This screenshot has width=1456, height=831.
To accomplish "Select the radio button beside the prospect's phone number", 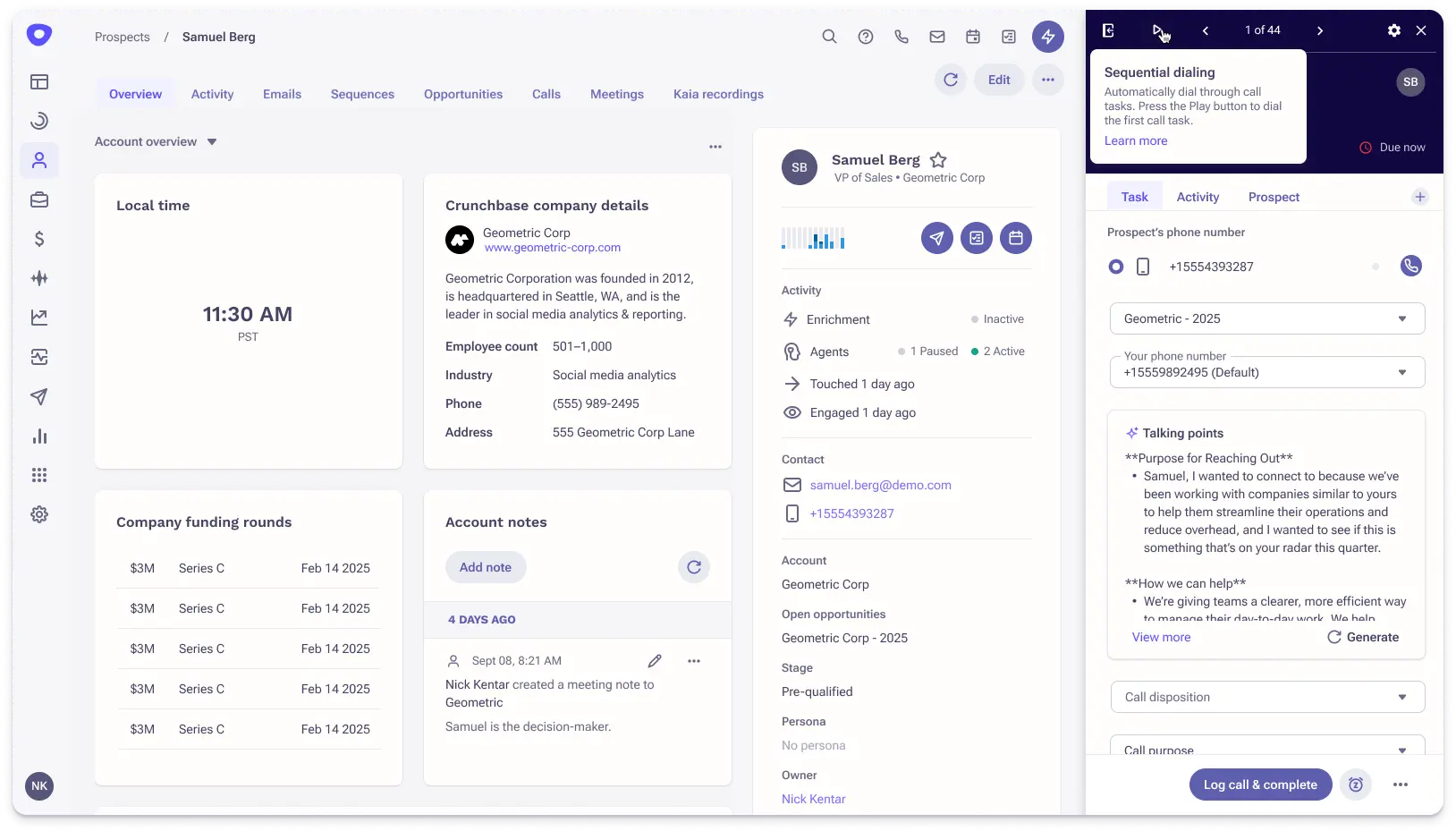I will point(1114,266).
